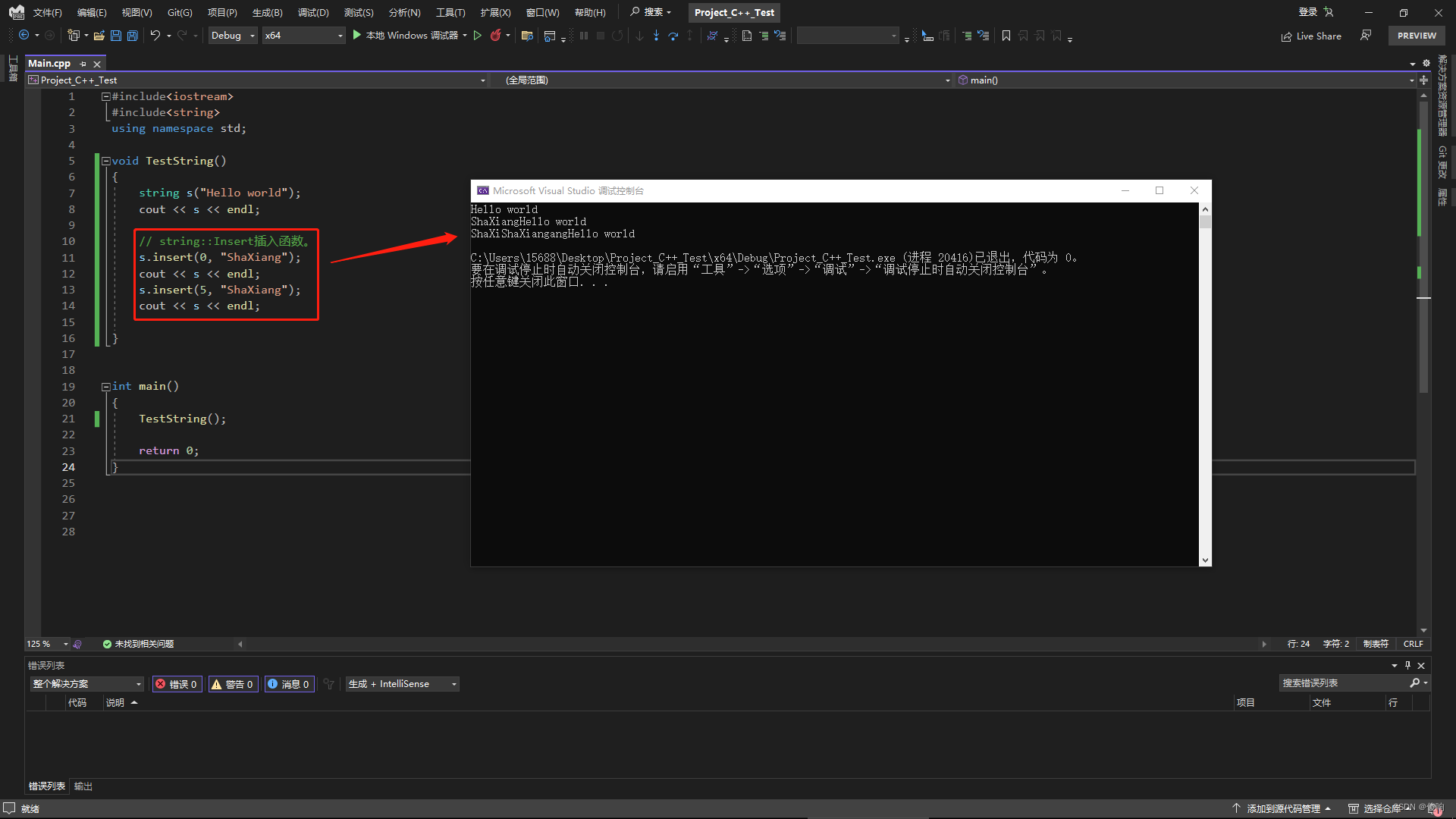The width and height of the screenshot is (1456, 819).
Task: Start without debugging using the hollow play icon
Action: click(x=478, y=36)
